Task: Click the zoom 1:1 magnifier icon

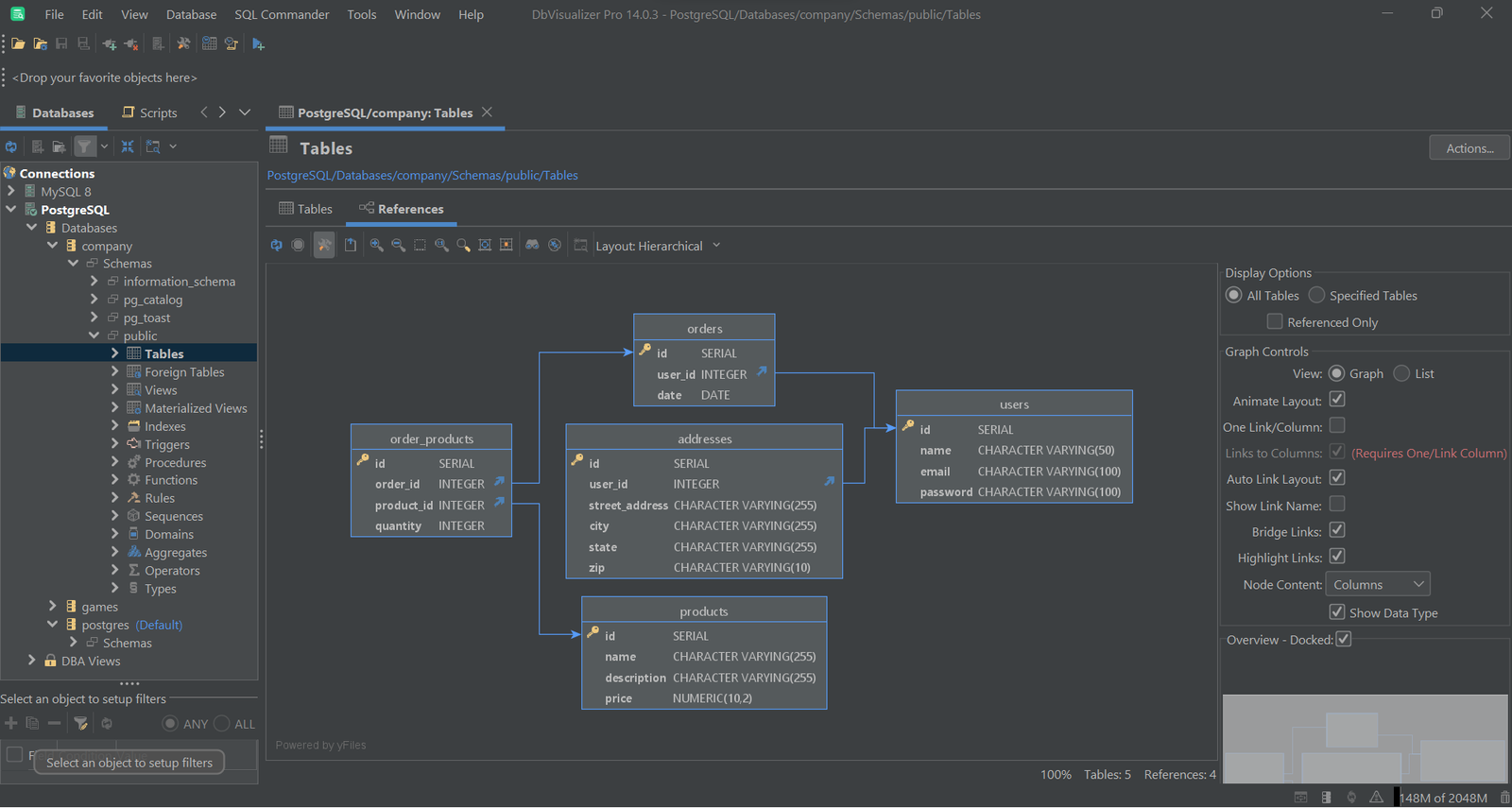Action: coord(441,245)
